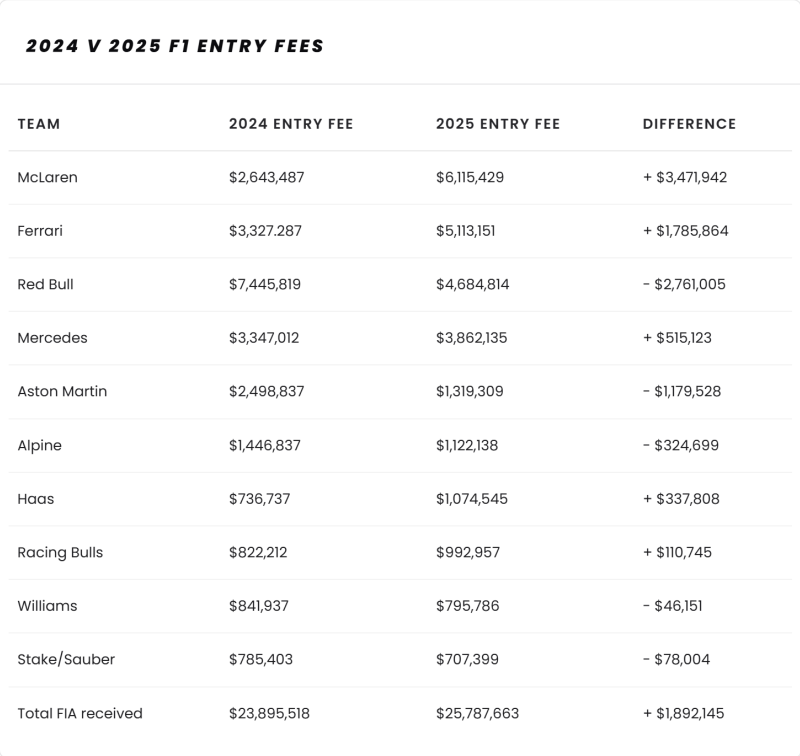Click Red Bull's 2025 fee $4,684,814

point(472,284)
